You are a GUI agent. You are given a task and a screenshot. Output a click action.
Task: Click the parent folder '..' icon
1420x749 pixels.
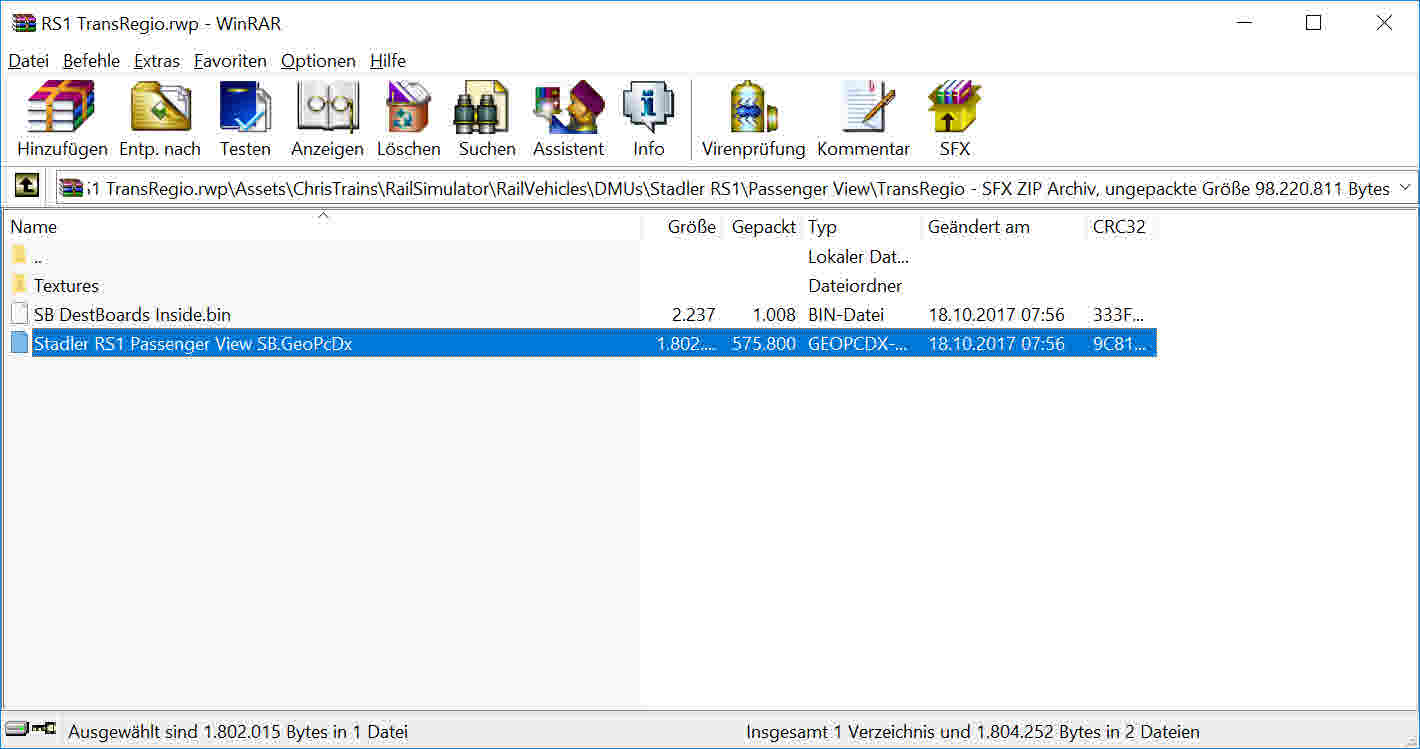[x=19, y=256]
